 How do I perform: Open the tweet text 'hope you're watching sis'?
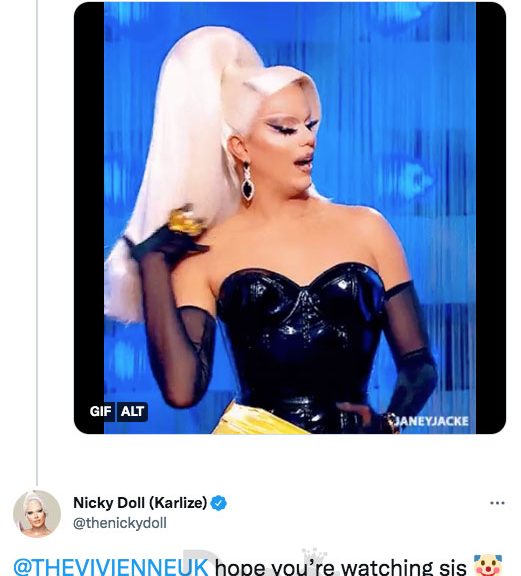pyautogui.click(x=340, y=568)
